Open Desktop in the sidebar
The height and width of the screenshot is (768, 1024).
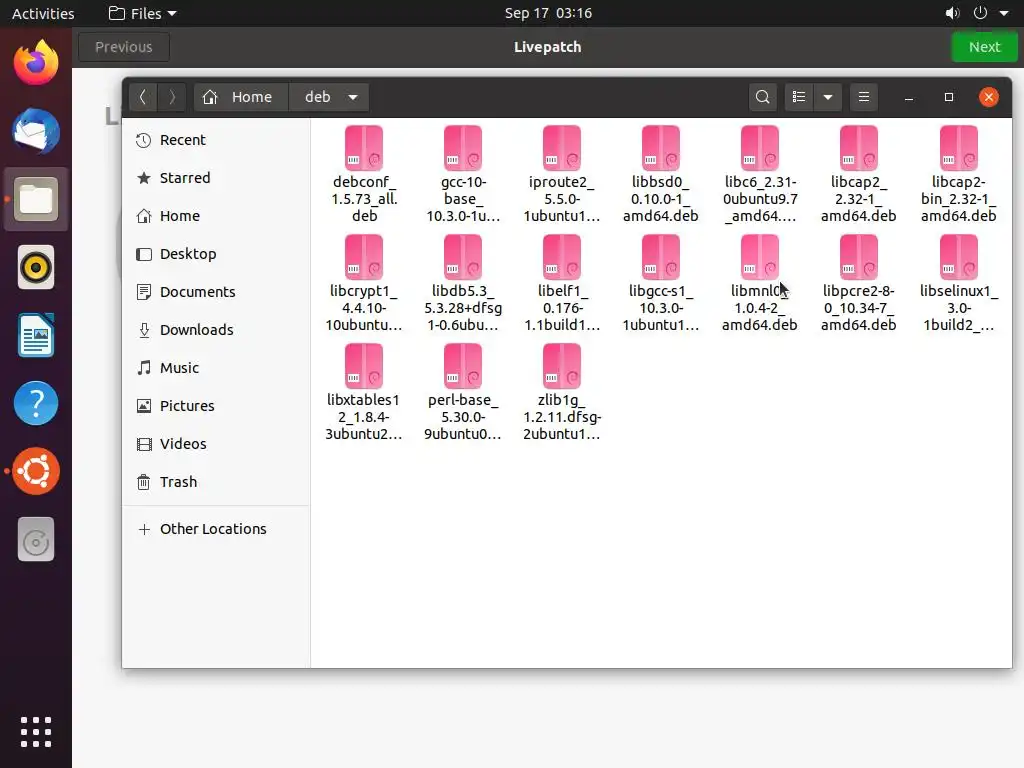click(216, 253)
